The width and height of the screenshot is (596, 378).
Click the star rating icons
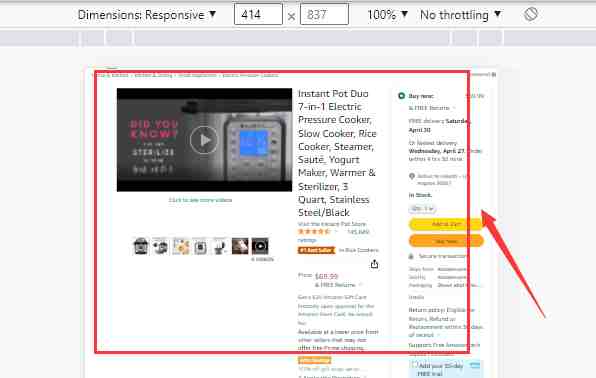click(314, 231)
